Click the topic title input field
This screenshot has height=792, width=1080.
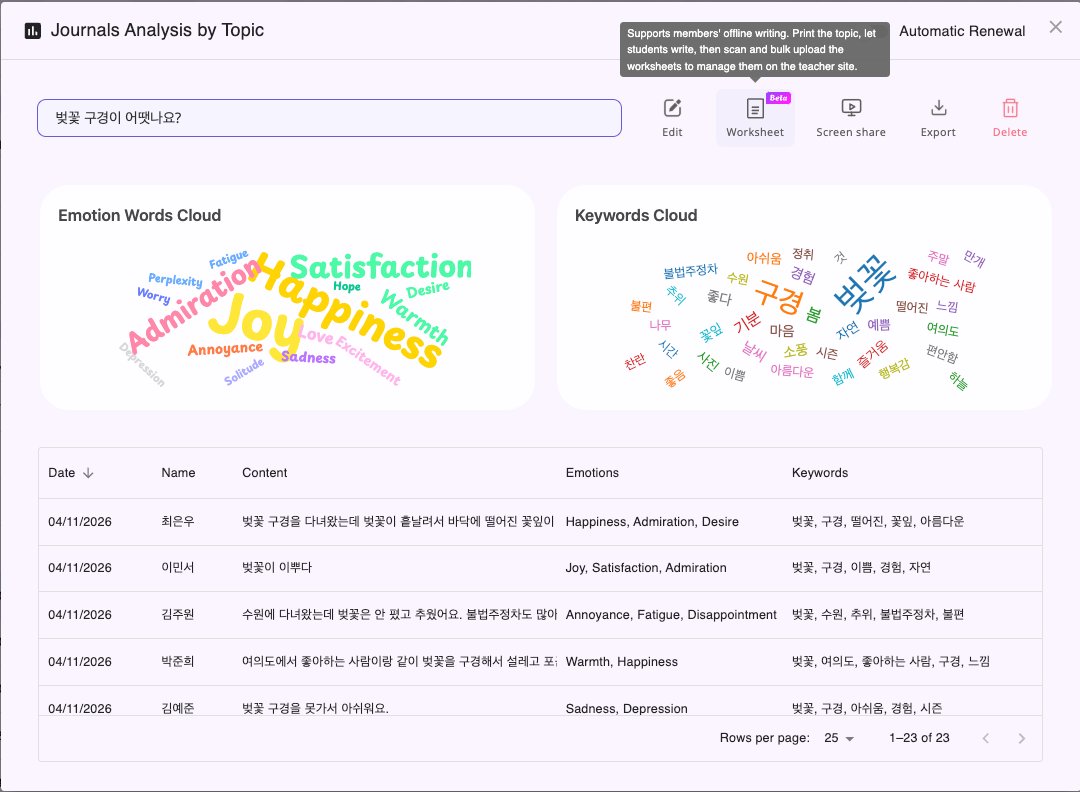pos(329,118)
